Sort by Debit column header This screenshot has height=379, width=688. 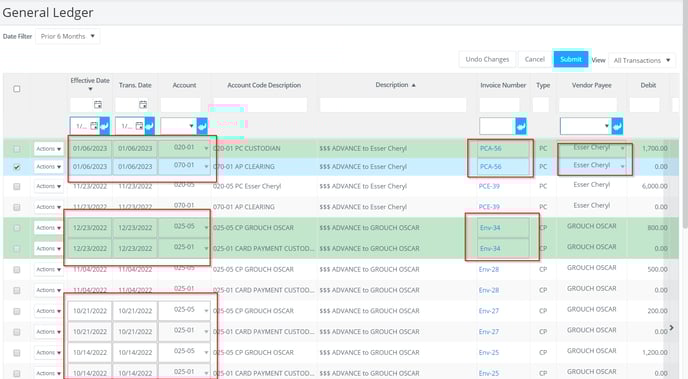pyautogui.click(x=648, y=85)
